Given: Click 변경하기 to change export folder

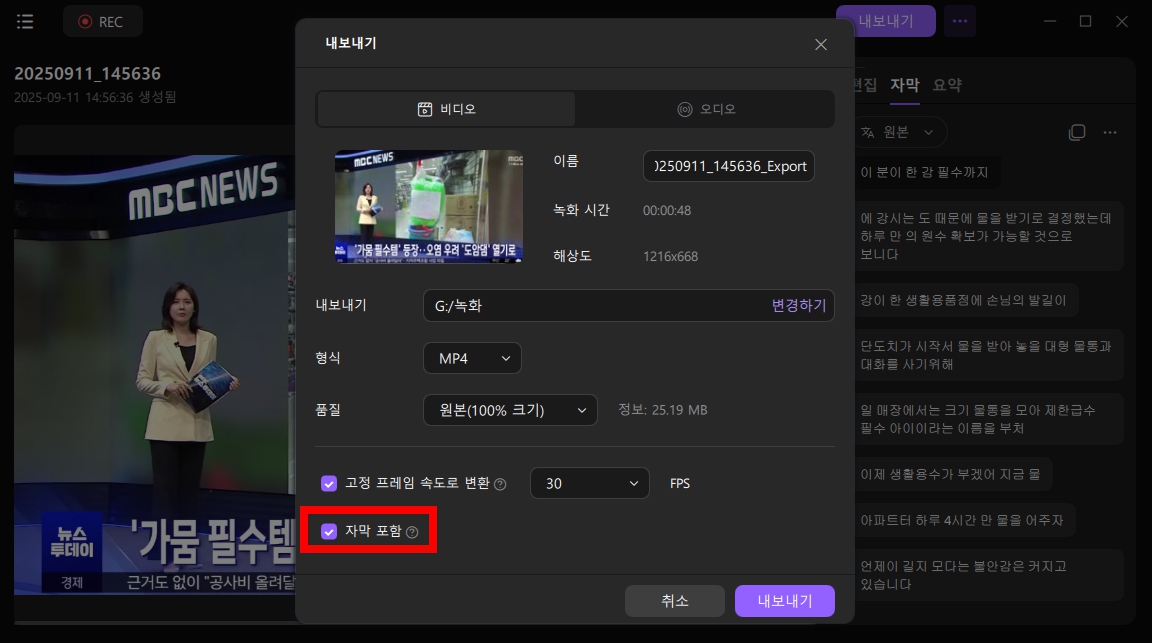Looking at the screenshot, I should point(799,306).
